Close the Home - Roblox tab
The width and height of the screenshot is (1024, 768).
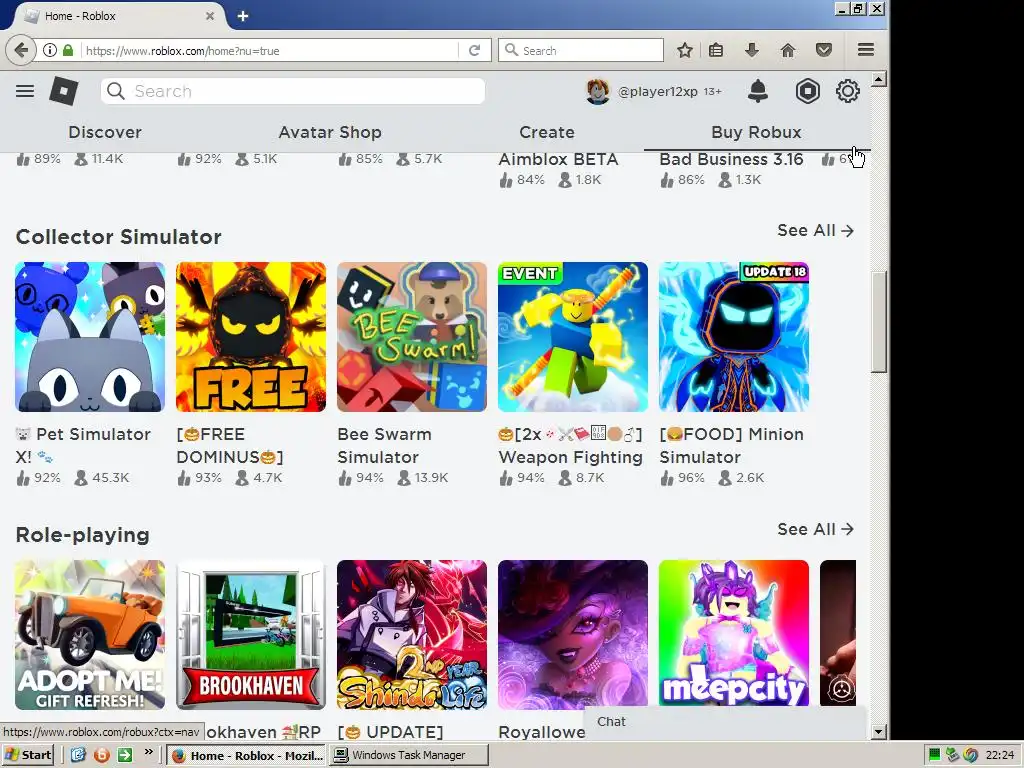pos(210,16)
